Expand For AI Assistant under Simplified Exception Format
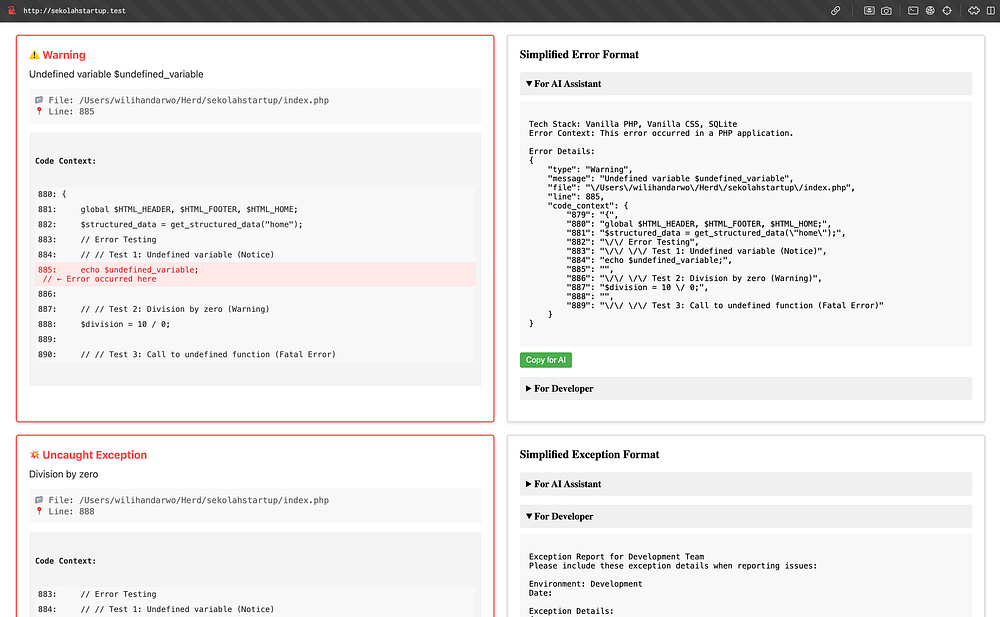 tap(746, 484)
